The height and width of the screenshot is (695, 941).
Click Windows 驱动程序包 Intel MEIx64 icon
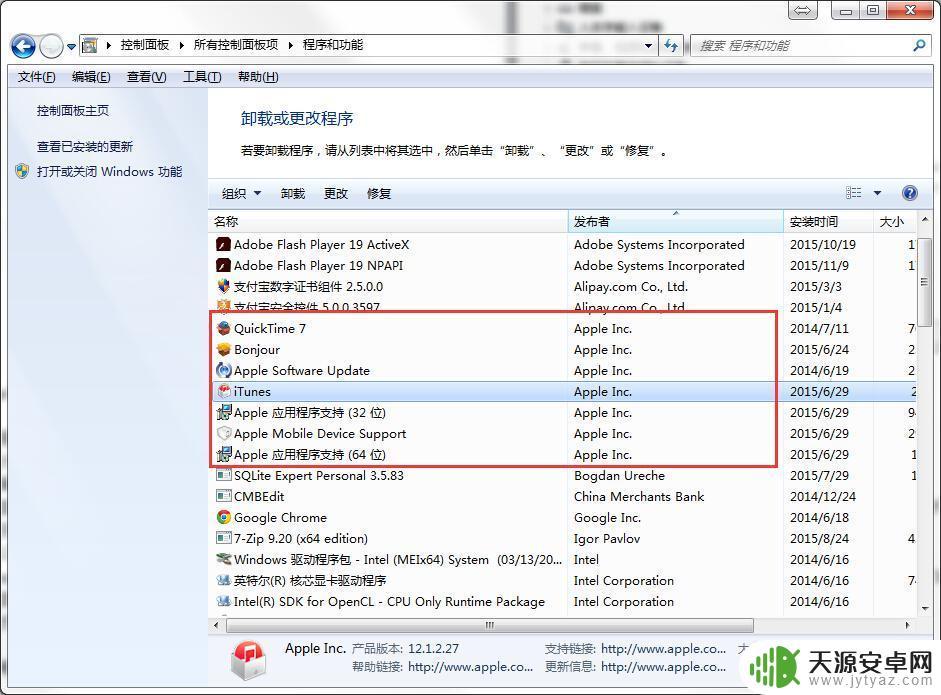tap(223, 559)
